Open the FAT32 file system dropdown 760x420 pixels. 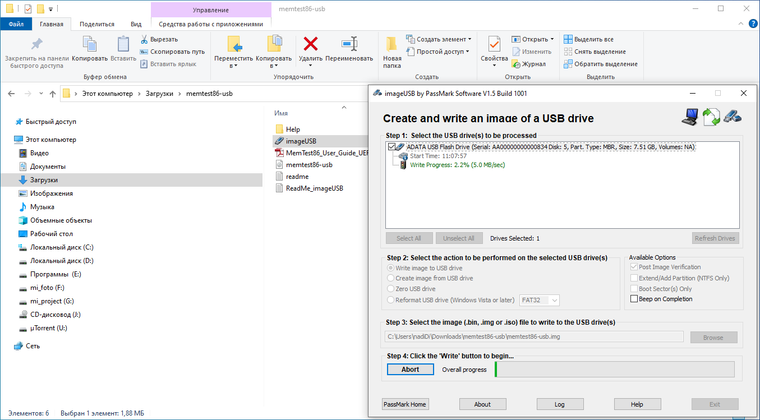pyautogui.click(x=539, y=300)
